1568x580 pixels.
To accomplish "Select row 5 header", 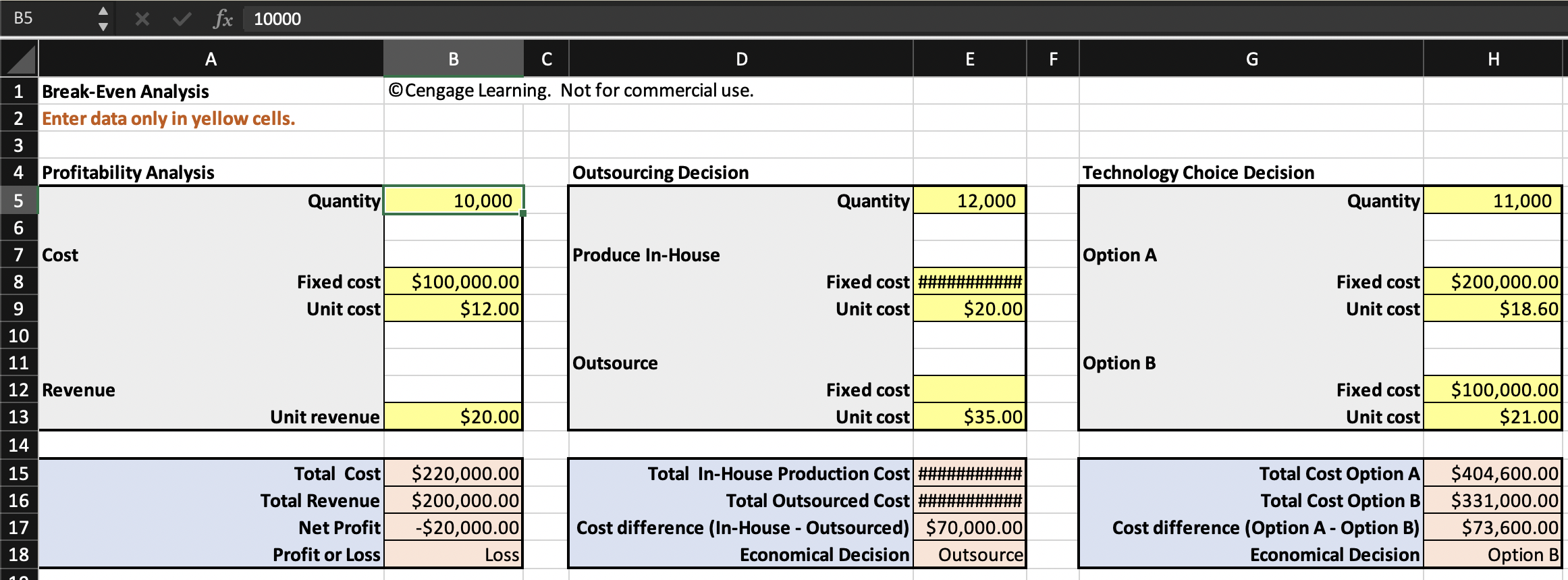I will pos(19,201).
